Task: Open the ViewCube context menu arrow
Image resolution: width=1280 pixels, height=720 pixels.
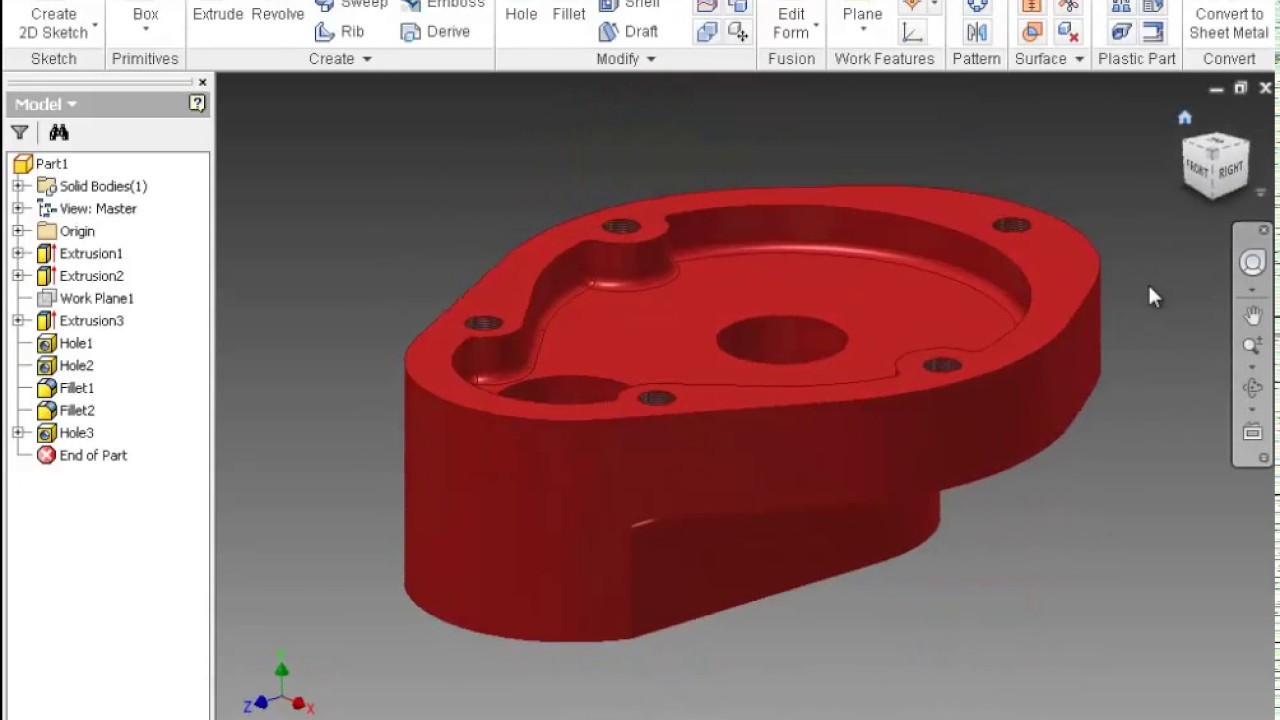Action: 1261,193
